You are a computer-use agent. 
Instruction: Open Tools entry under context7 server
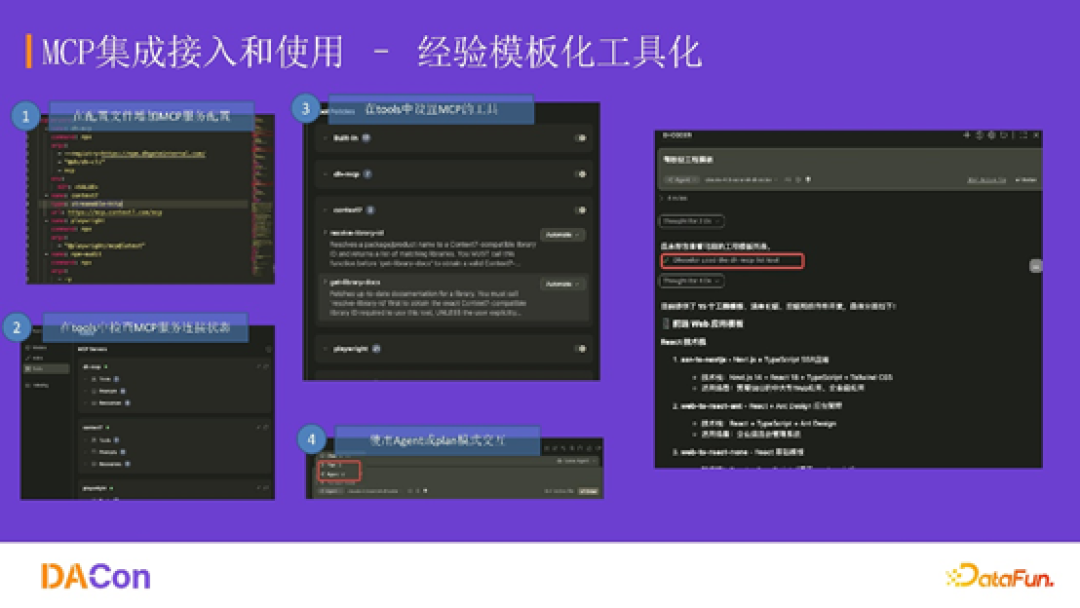click(x=105, y=440)
